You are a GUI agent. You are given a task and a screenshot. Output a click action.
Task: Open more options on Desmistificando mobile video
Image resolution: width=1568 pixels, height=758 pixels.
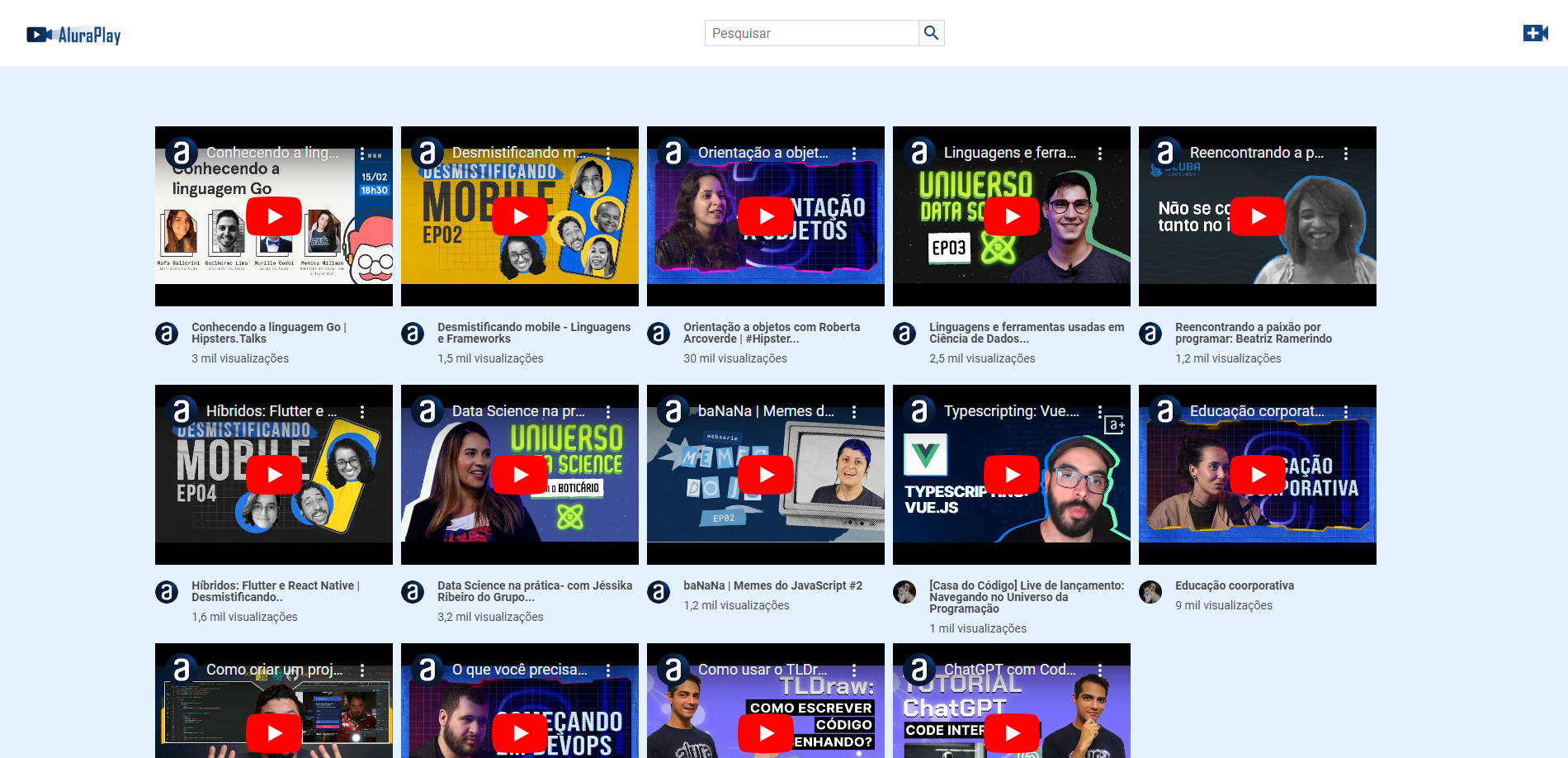pyautogui.click(x=608, y=154)
